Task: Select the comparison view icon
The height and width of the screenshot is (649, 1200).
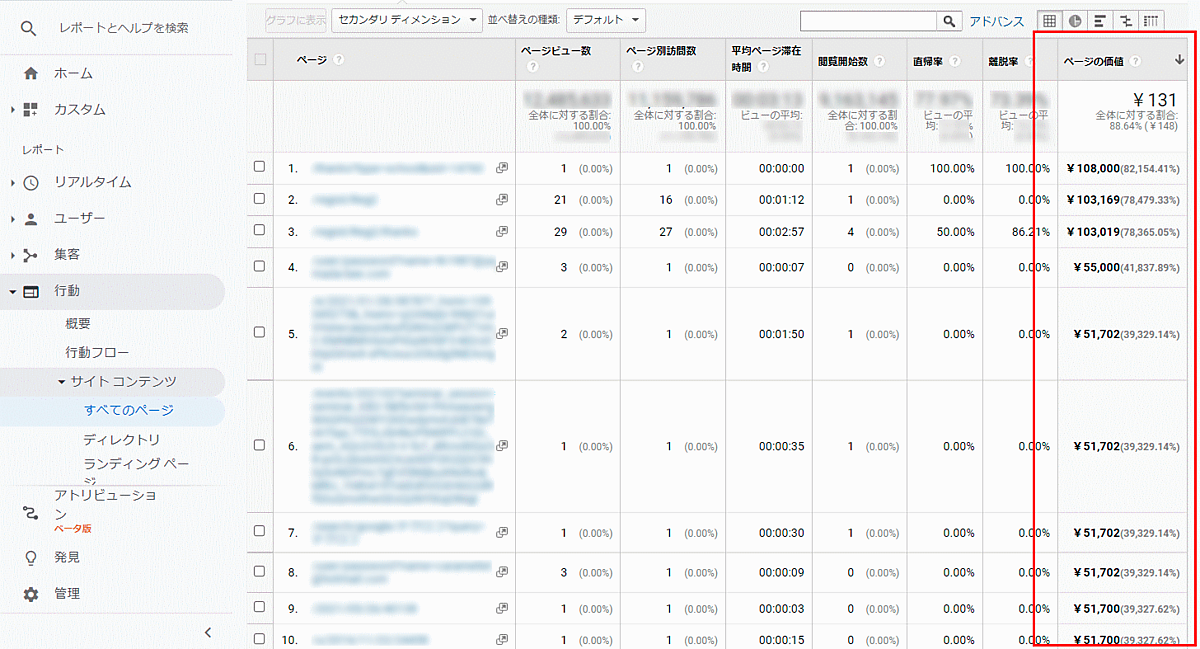Action: pos(1126,20)
